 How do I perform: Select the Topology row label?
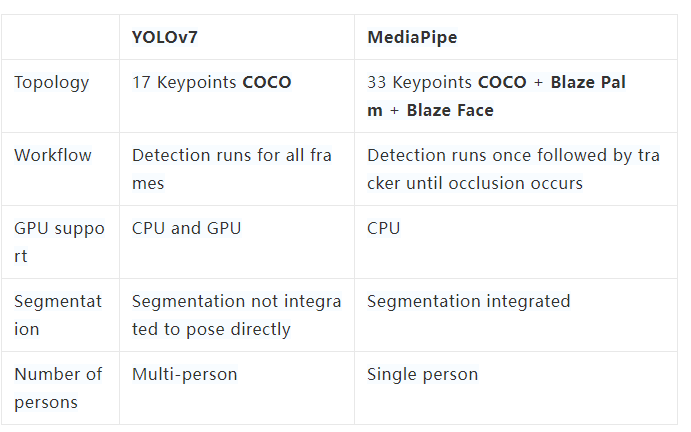(51, 82)
